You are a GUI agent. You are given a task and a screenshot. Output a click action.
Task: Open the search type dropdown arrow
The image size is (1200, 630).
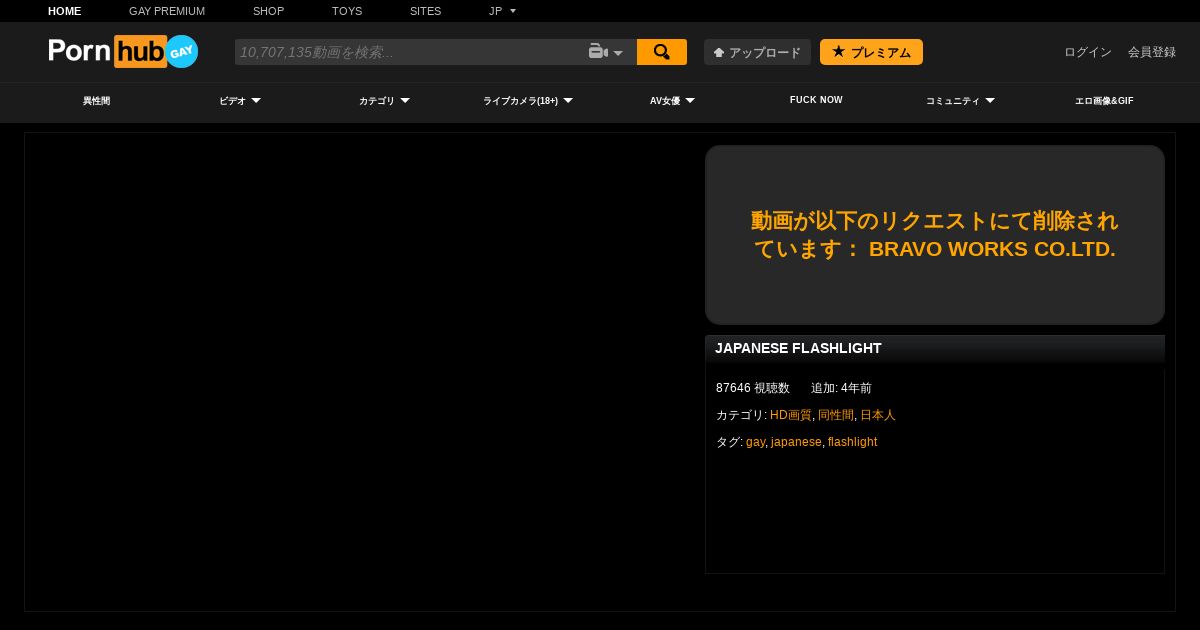(x=618, y=53)
